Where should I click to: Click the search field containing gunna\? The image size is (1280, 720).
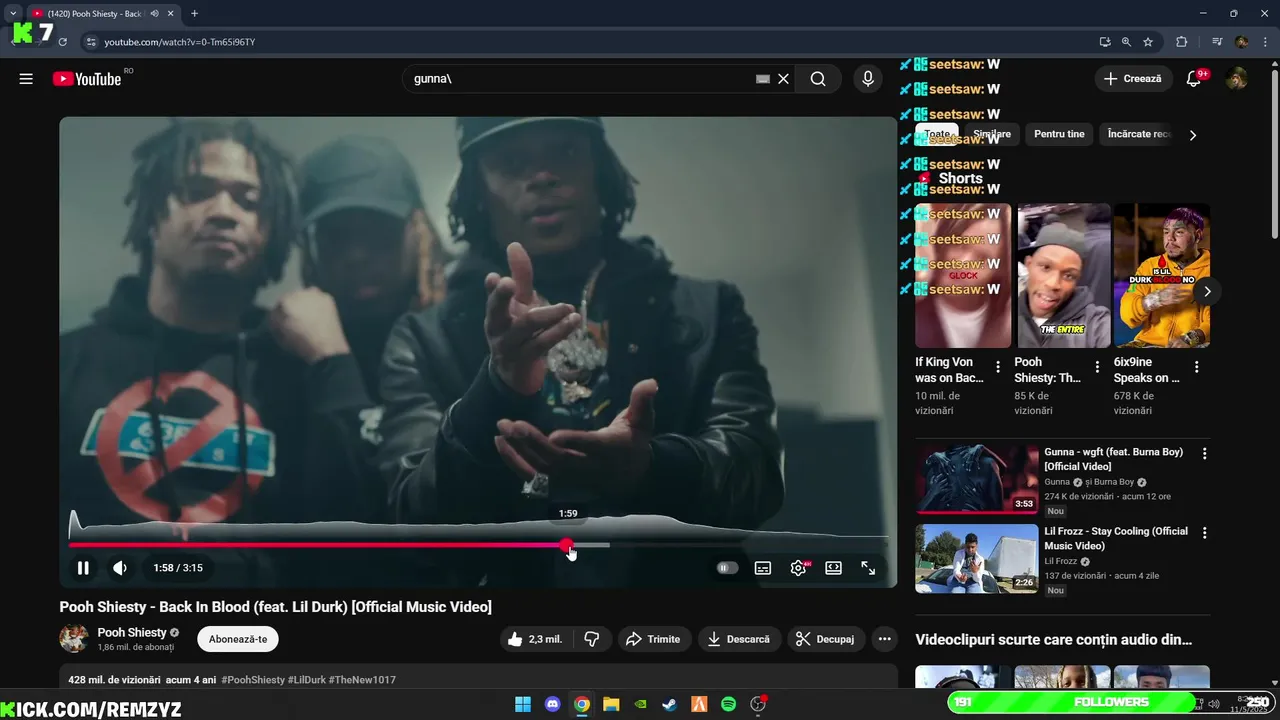click(580, 79)
